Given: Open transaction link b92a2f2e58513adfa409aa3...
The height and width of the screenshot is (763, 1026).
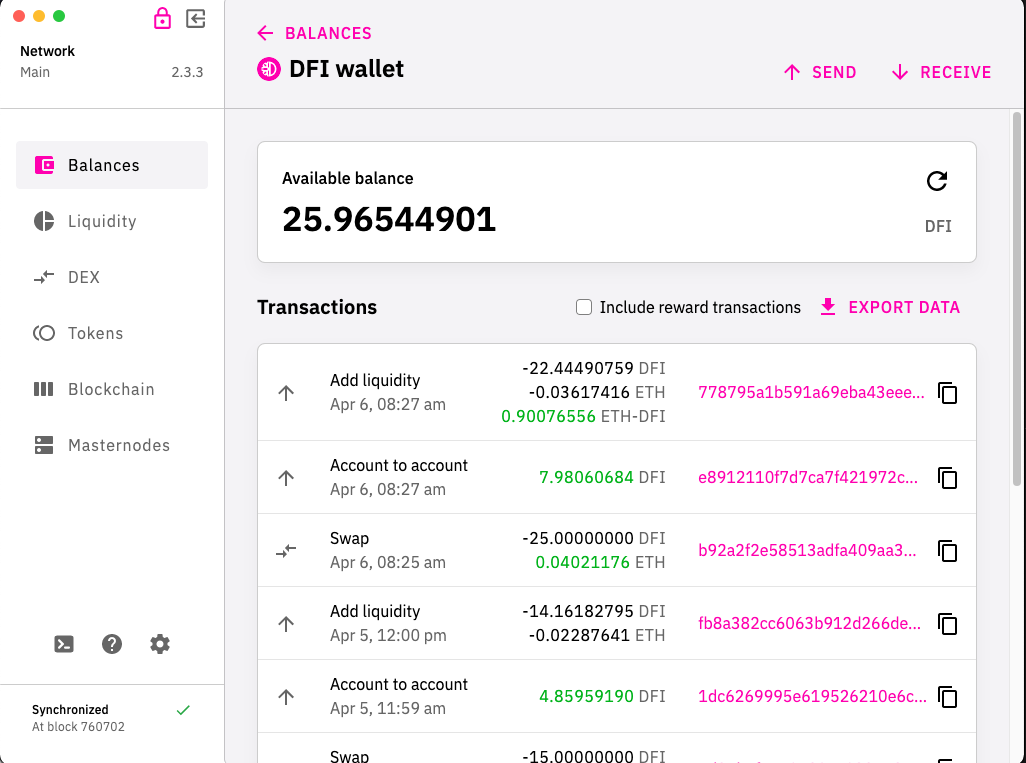Looking at the screenshot, I should (807, 551).
